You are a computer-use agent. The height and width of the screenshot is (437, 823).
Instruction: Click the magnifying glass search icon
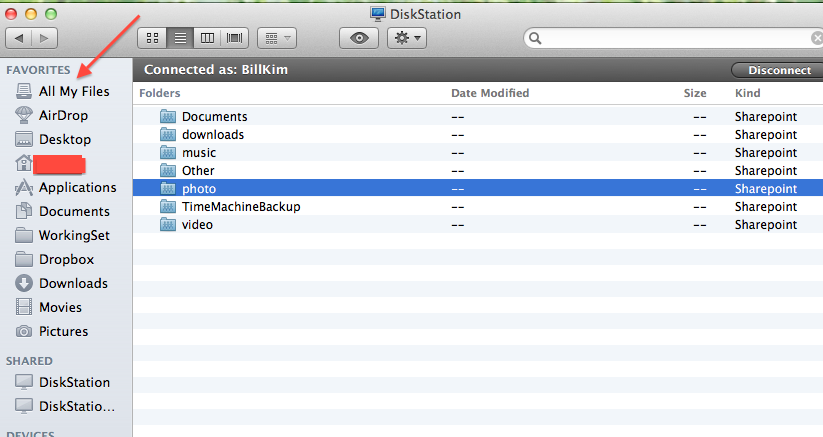click(x=535, y=38)
